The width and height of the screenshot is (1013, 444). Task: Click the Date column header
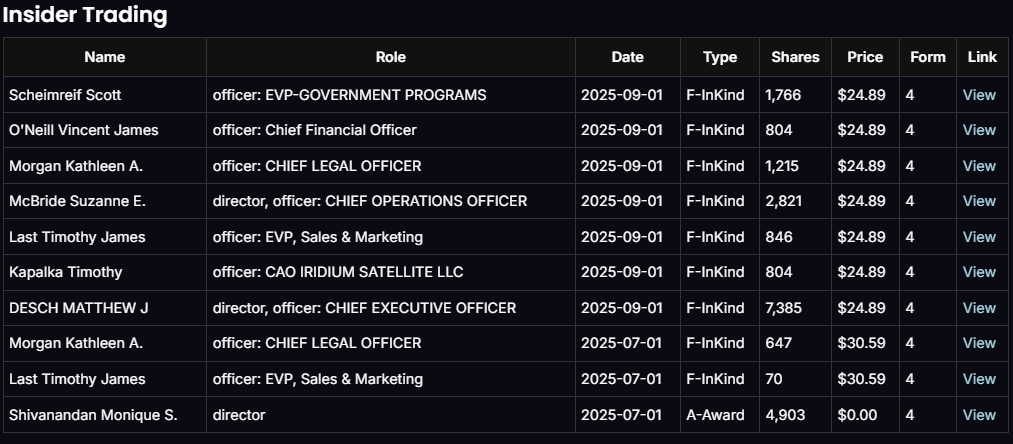(627, 57)
